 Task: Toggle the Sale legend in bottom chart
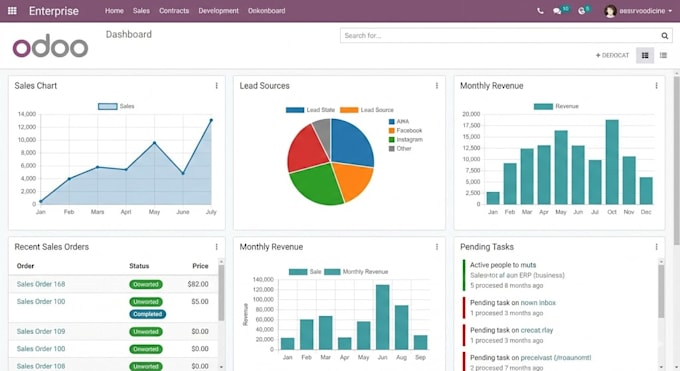(305, 272)
